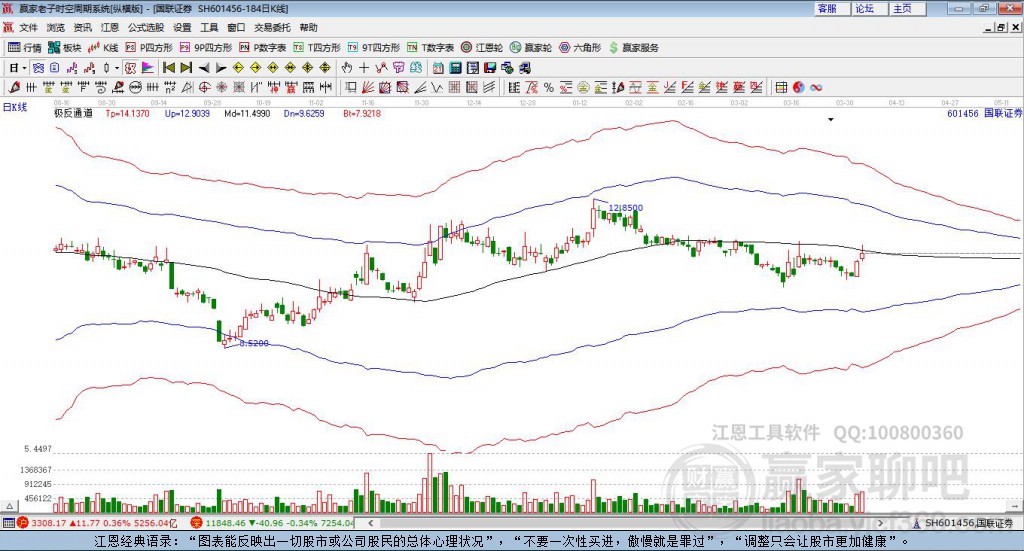Open the 六角形 hexagon tool
1024x551 pixels.
(580, 48)
